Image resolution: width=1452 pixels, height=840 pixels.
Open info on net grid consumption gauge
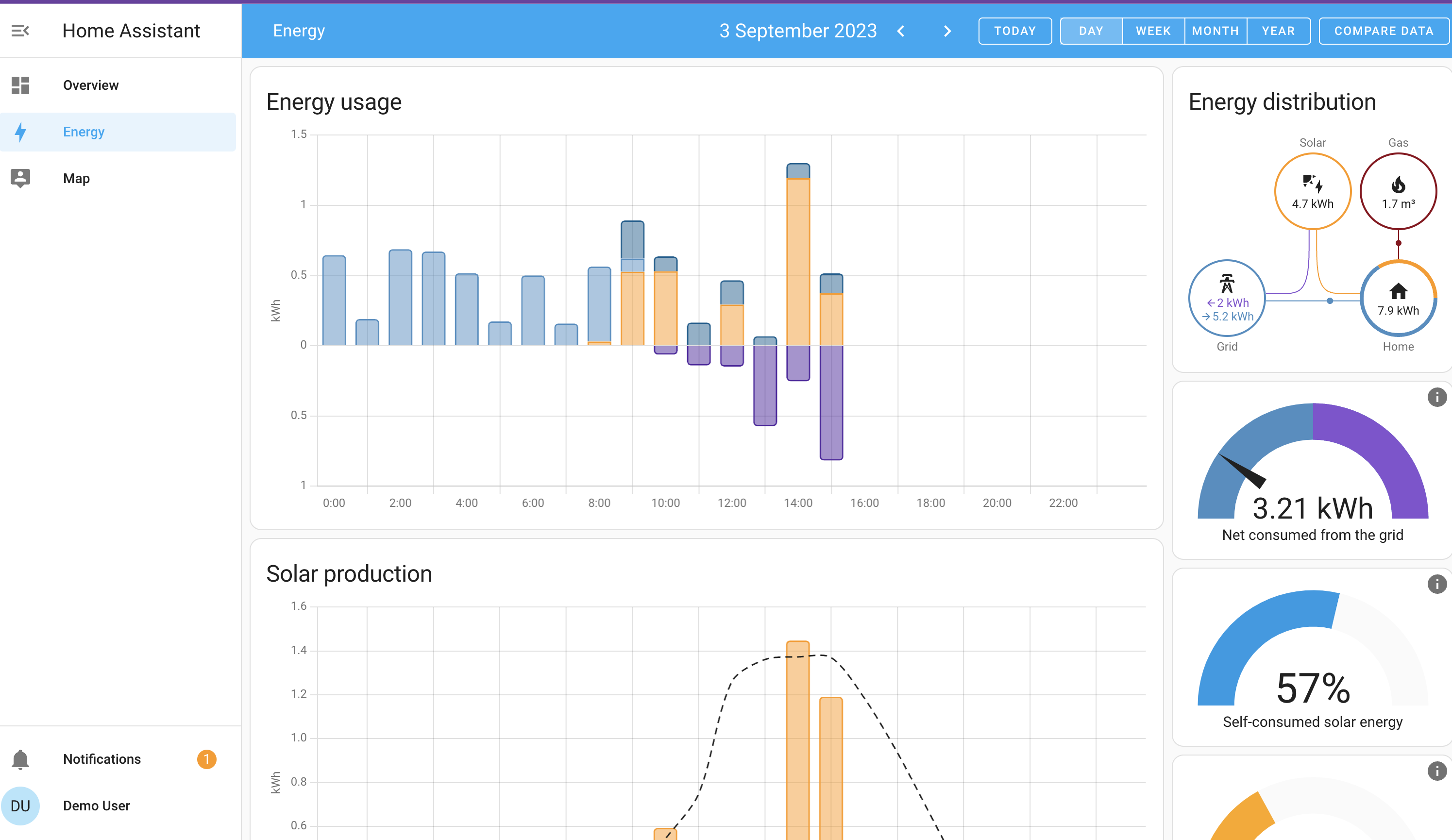coord(1436,397)
